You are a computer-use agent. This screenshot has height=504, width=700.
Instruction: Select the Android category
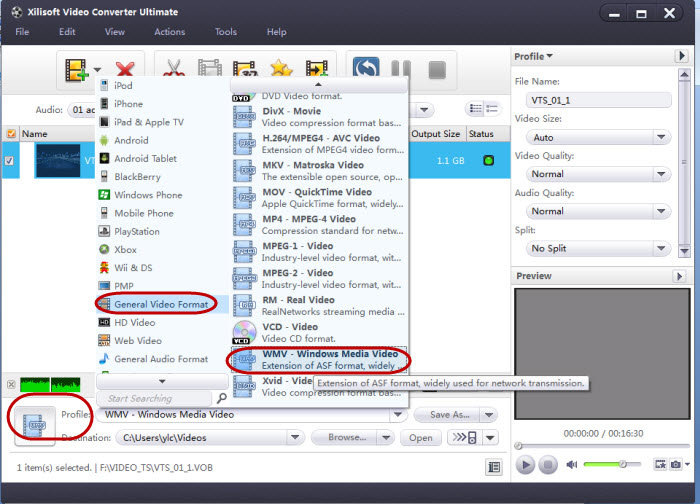[162, 140]
